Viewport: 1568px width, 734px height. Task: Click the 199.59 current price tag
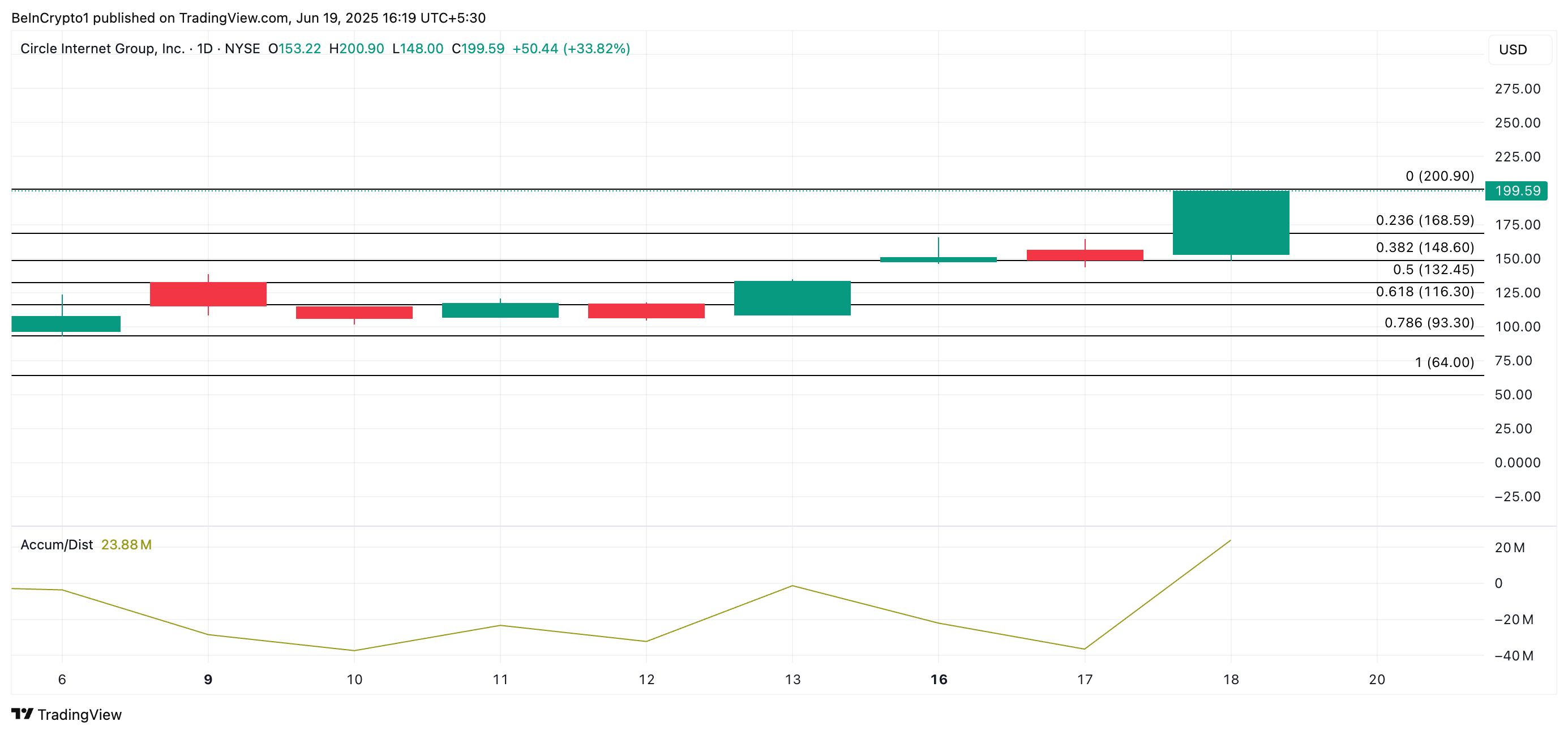pyautogui.click(x=1516, y=191)
